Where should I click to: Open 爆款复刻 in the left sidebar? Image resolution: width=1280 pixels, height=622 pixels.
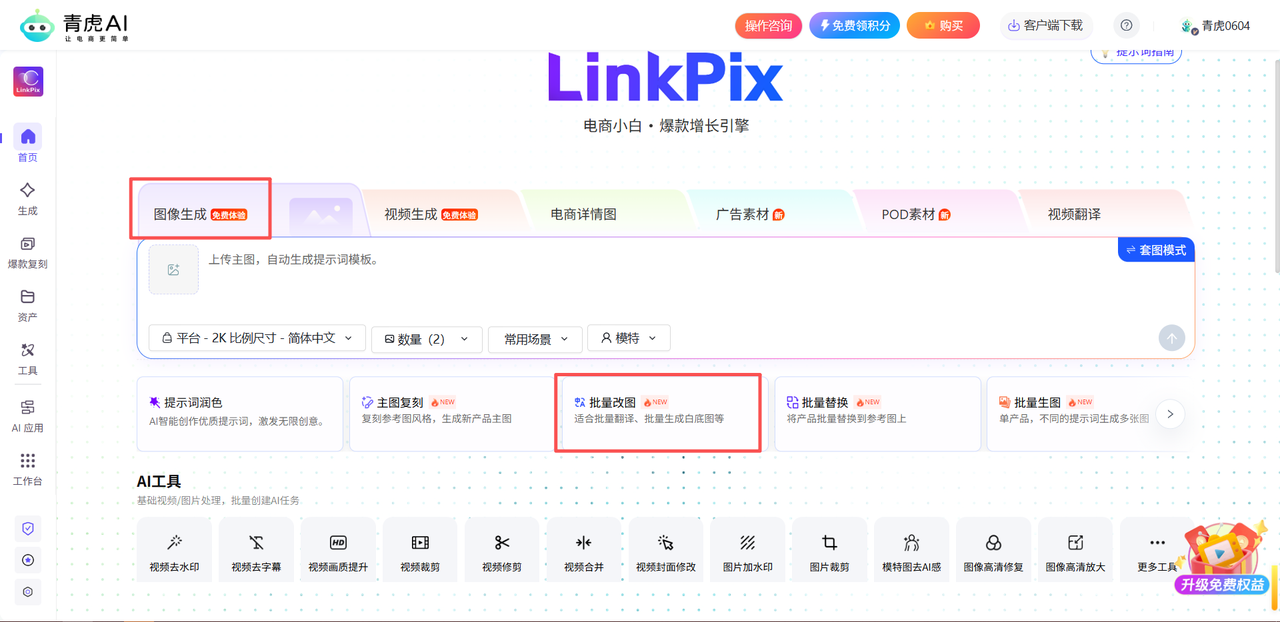click(28, 252)
